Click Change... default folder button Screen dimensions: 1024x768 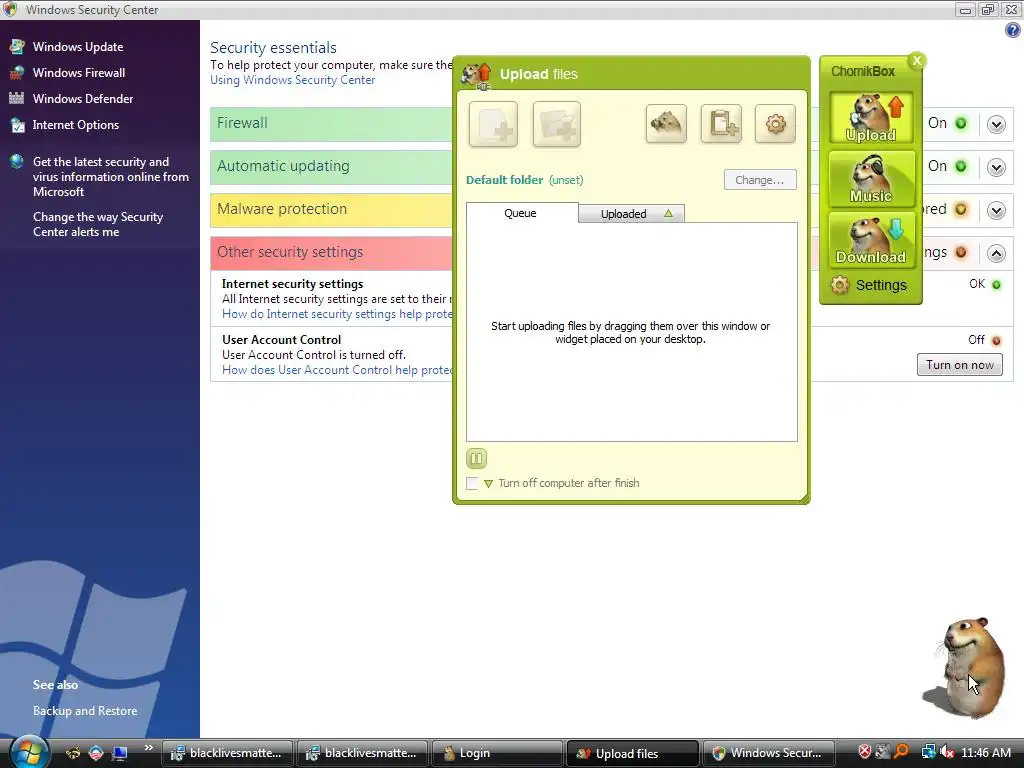click(760, 180)
